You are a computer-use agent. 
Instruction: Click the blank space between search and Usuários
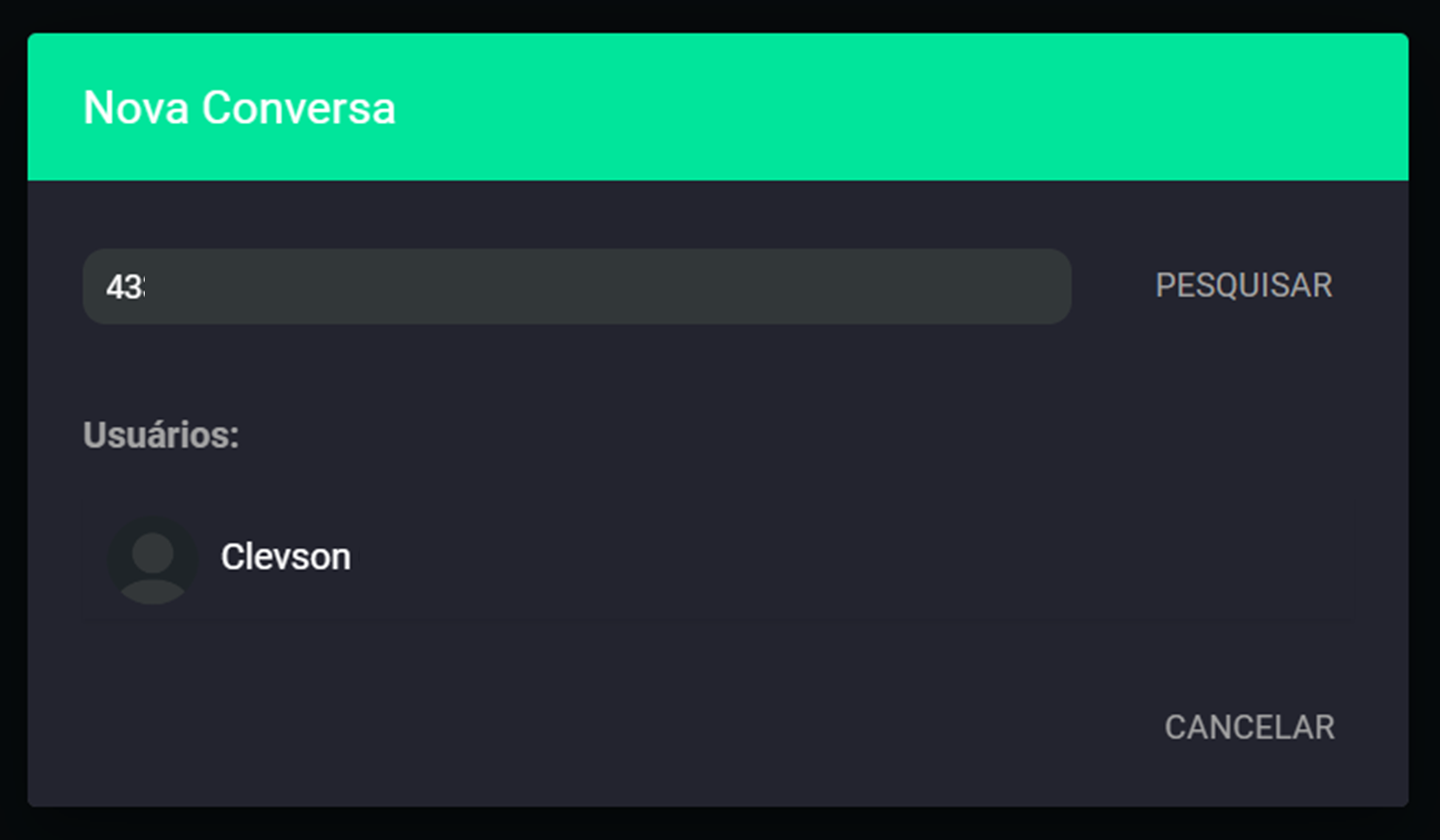click(x=718, y=369)
